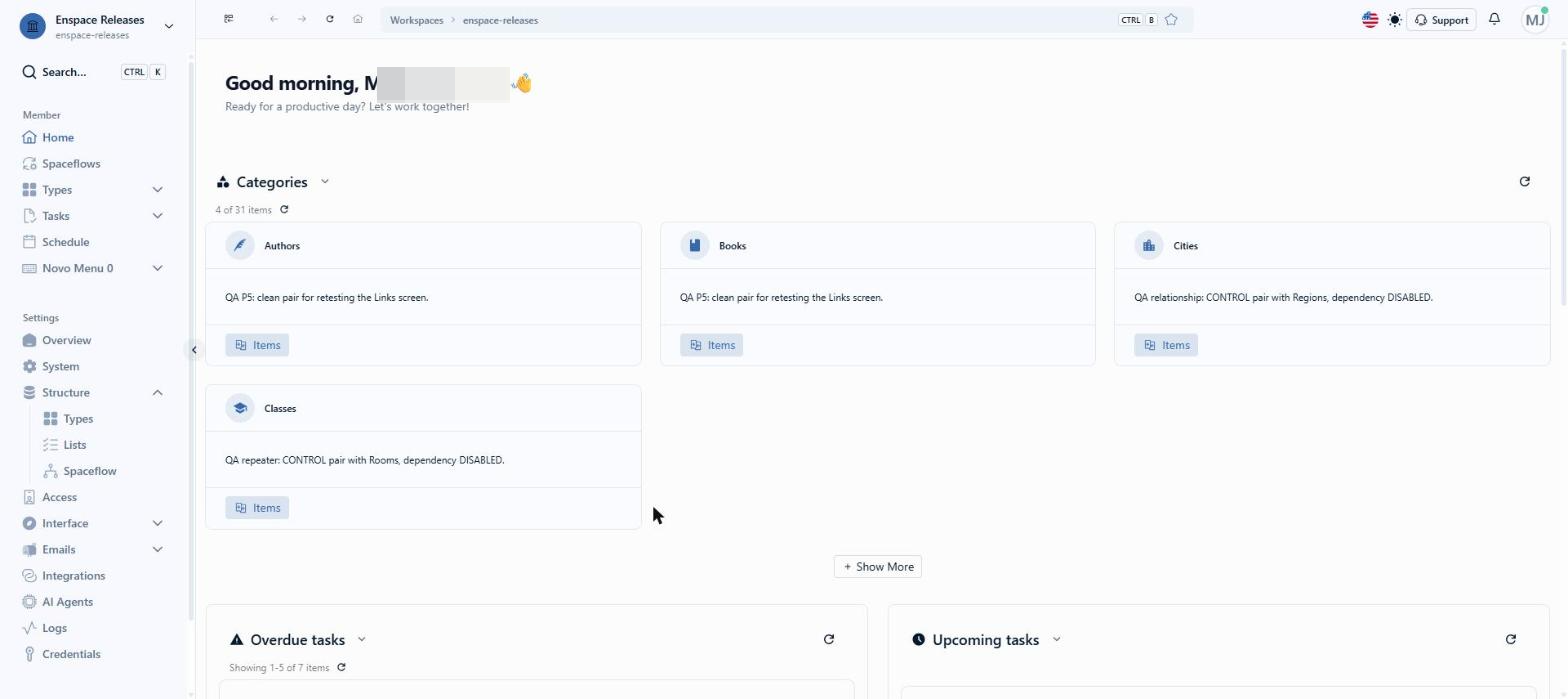Open Items of Authors category
Image resolution: width=1568 pixels, height=699 pixels.
click(x=257, y=345)
